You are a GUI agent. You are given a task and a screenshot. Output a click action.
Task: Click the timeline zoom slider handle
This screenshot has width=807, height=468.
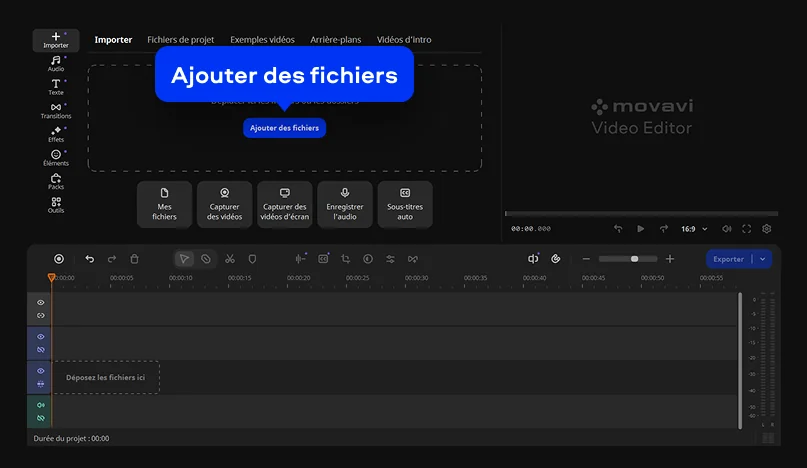click(x=635, y=259)
